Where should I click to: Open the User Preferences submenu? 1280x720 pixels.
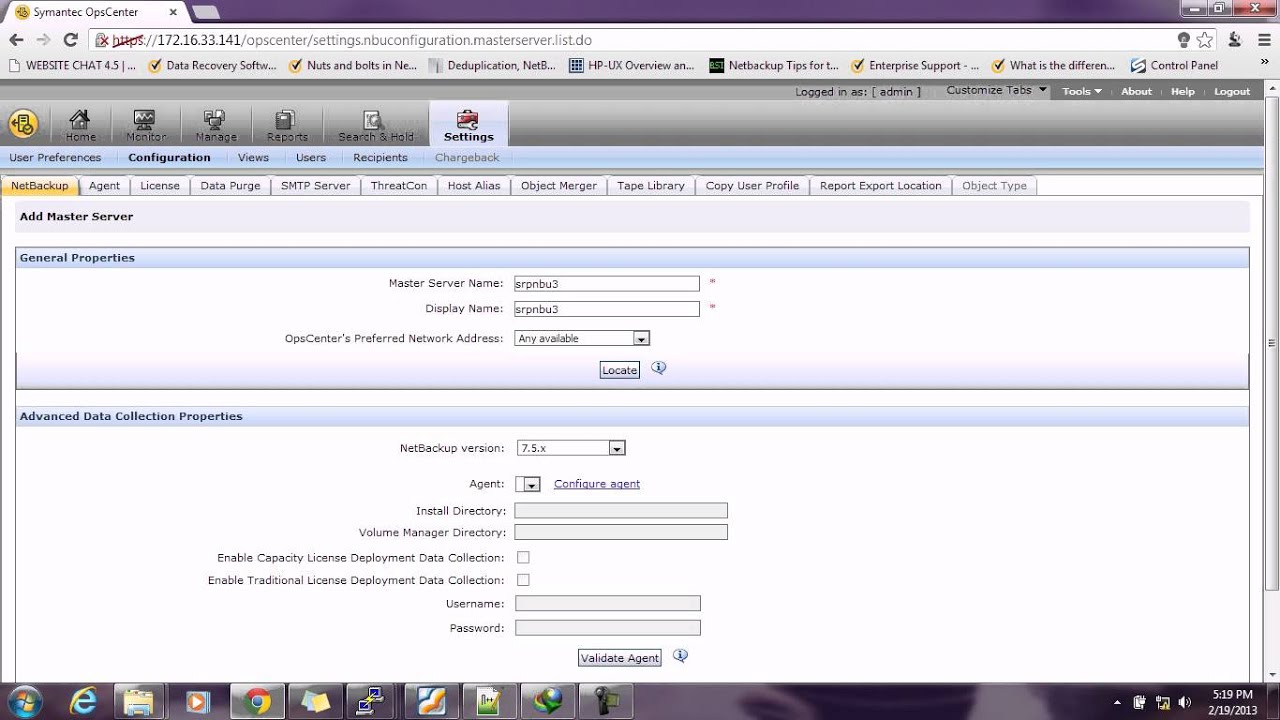click(x=55, y=157)
